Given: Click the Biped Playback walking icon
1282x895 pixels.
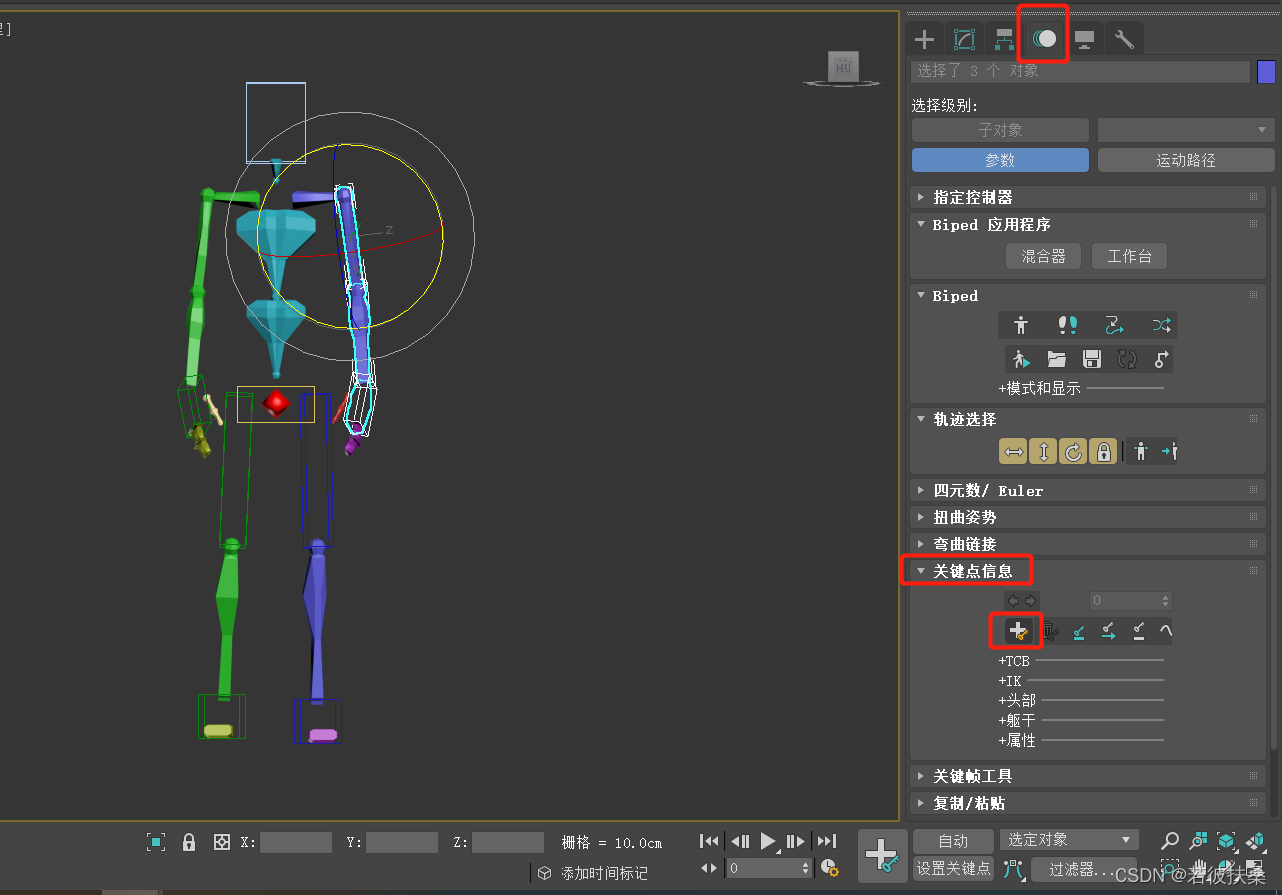Looking at the screenshot, I should click(1020, 359).
